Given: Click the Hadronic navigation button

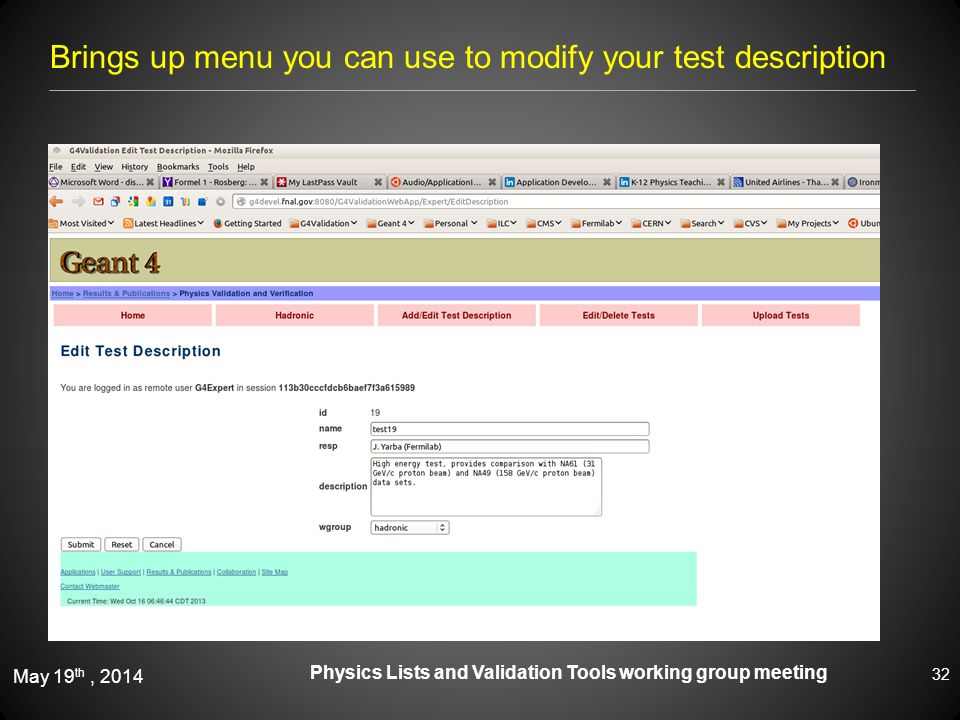Looking at the screenshot, I should point(294,315).
